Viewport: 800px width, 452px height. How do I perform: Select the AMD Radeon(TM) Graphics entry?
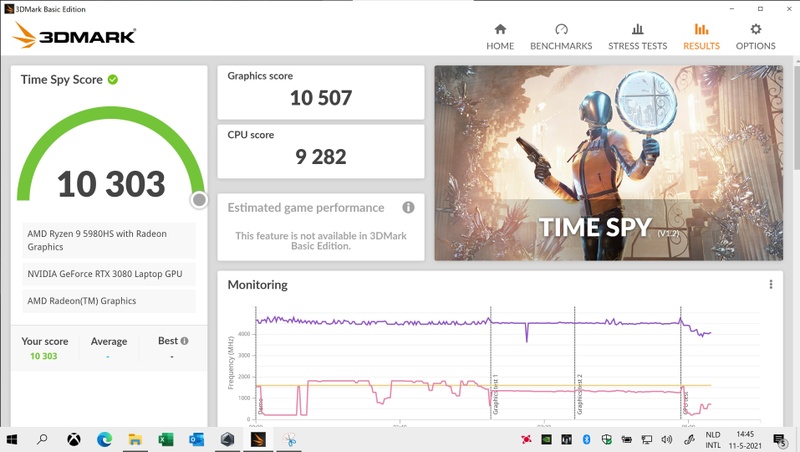(x=109, y=301)
